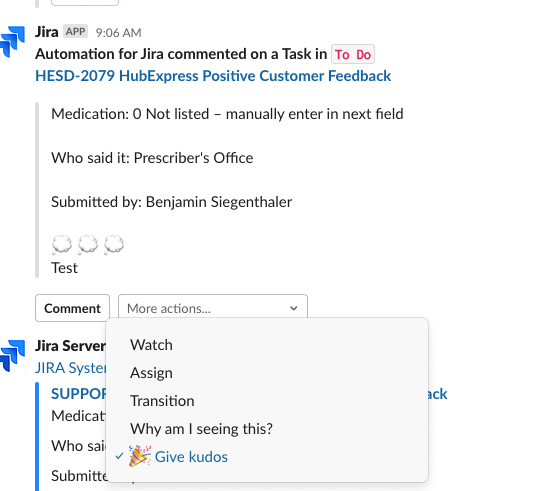538x491 pixels.
Task: Click the Jira Server avatar icon
Action: coord(12,356)
